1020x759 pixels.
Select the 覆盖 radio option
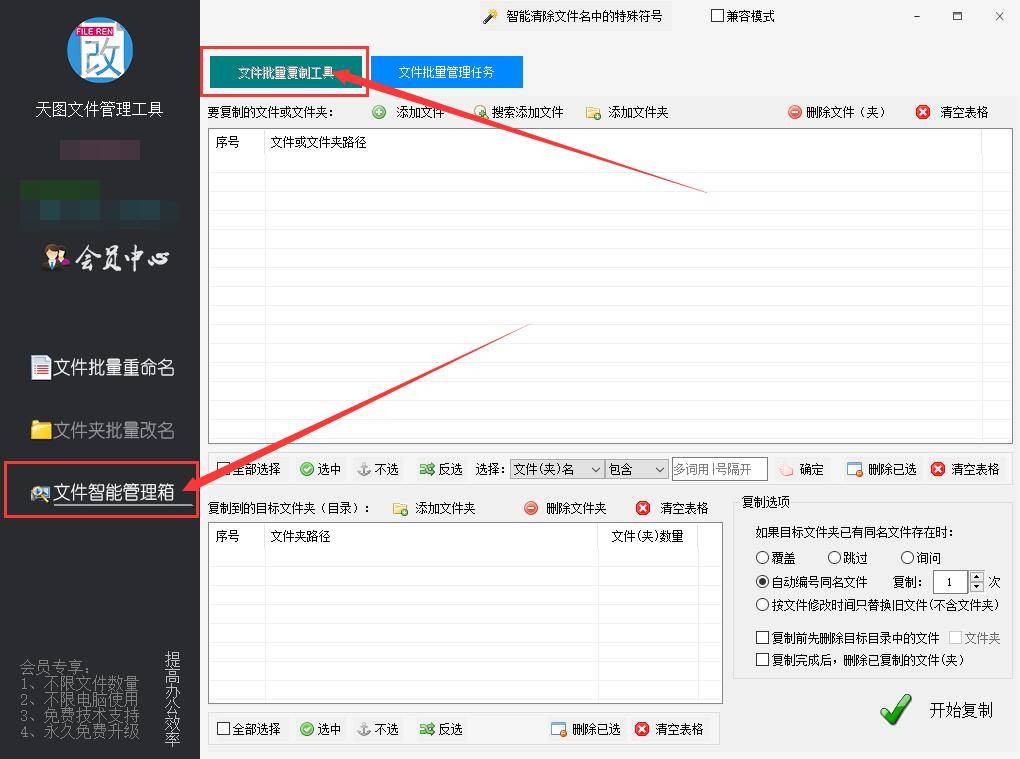762,557
